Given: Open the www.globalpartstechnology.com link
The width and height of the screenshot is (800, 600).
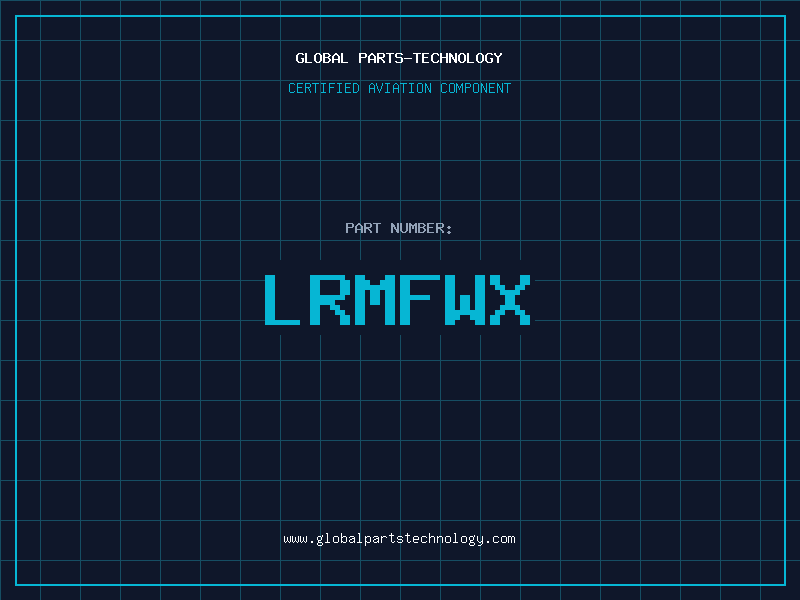Looking at the screenshot, I should (399, 539).
